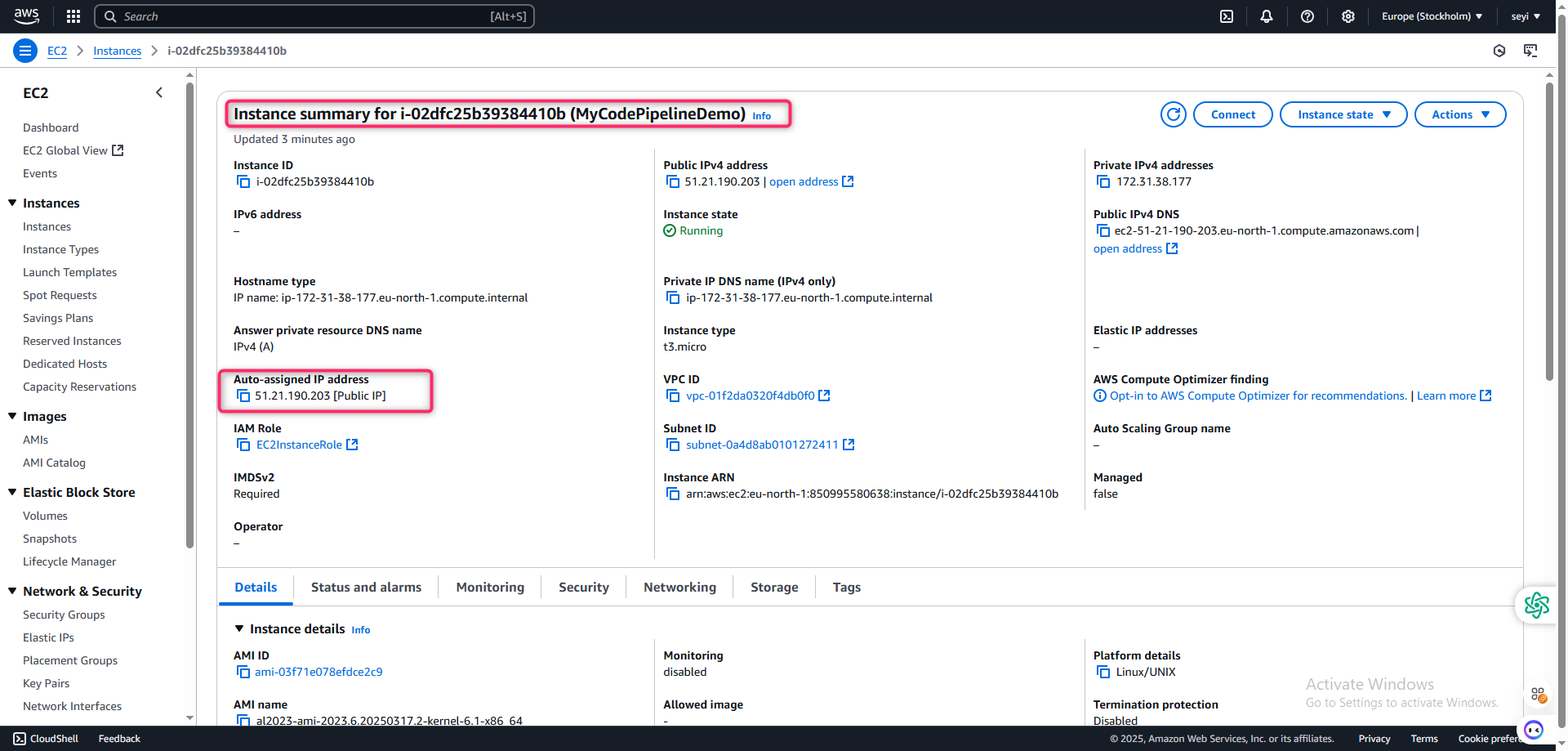Viewport: 1568px width, 751px height.
Task: Copy the EC2InstanceRole IAM role name
Action: (243, 445)
